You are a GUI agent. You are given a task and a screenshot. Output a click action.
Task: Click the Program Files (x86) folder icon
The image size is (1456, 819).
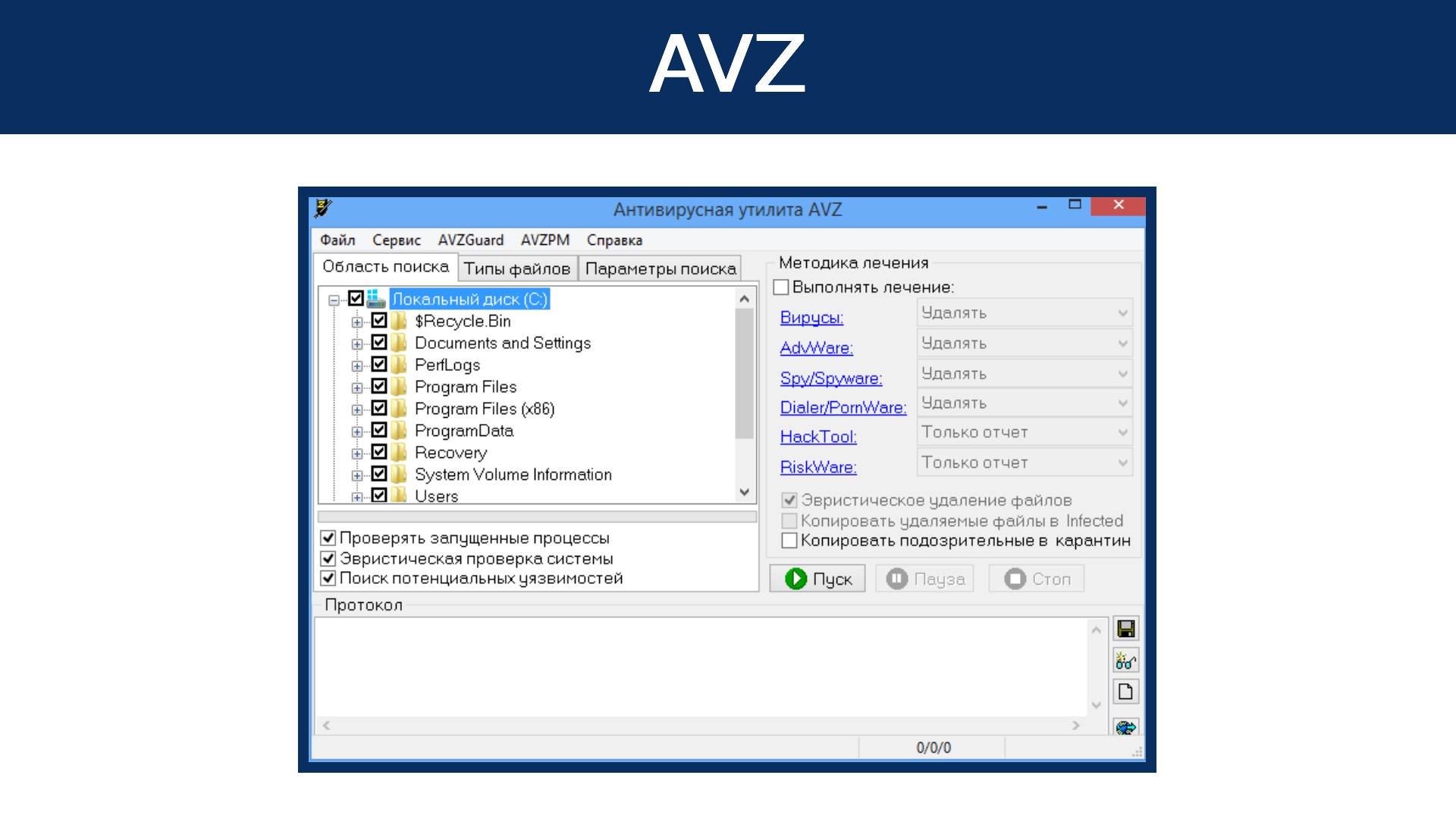[x=399, y=409]
